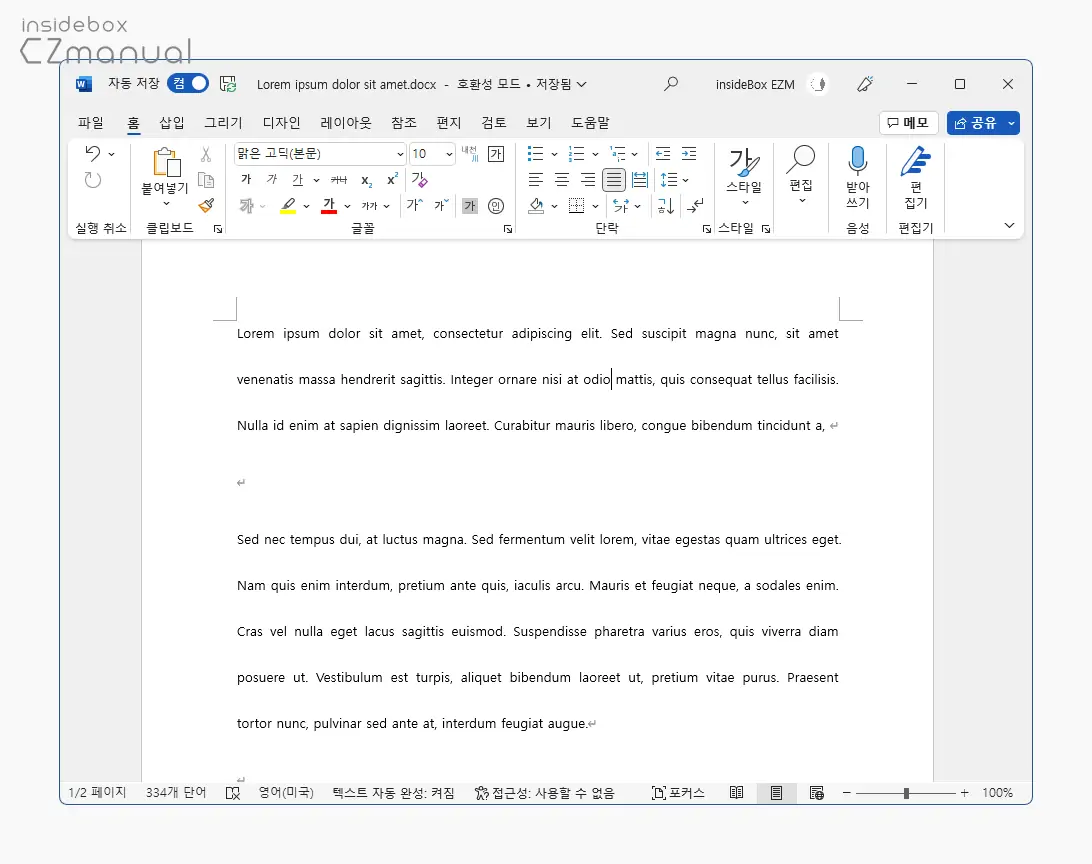Click the Copy icon
Image resolution: width=1092 pixels, height=864 pixels.
coord(206,180)
